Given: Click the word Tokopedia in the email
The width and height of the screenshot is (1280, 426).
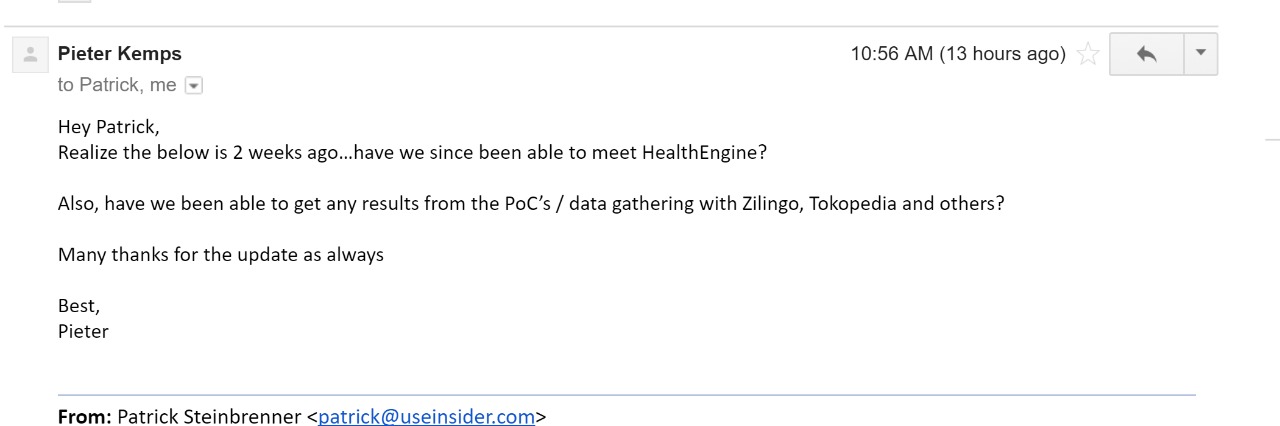Looking at the screenshot, I should click(852, 204).
